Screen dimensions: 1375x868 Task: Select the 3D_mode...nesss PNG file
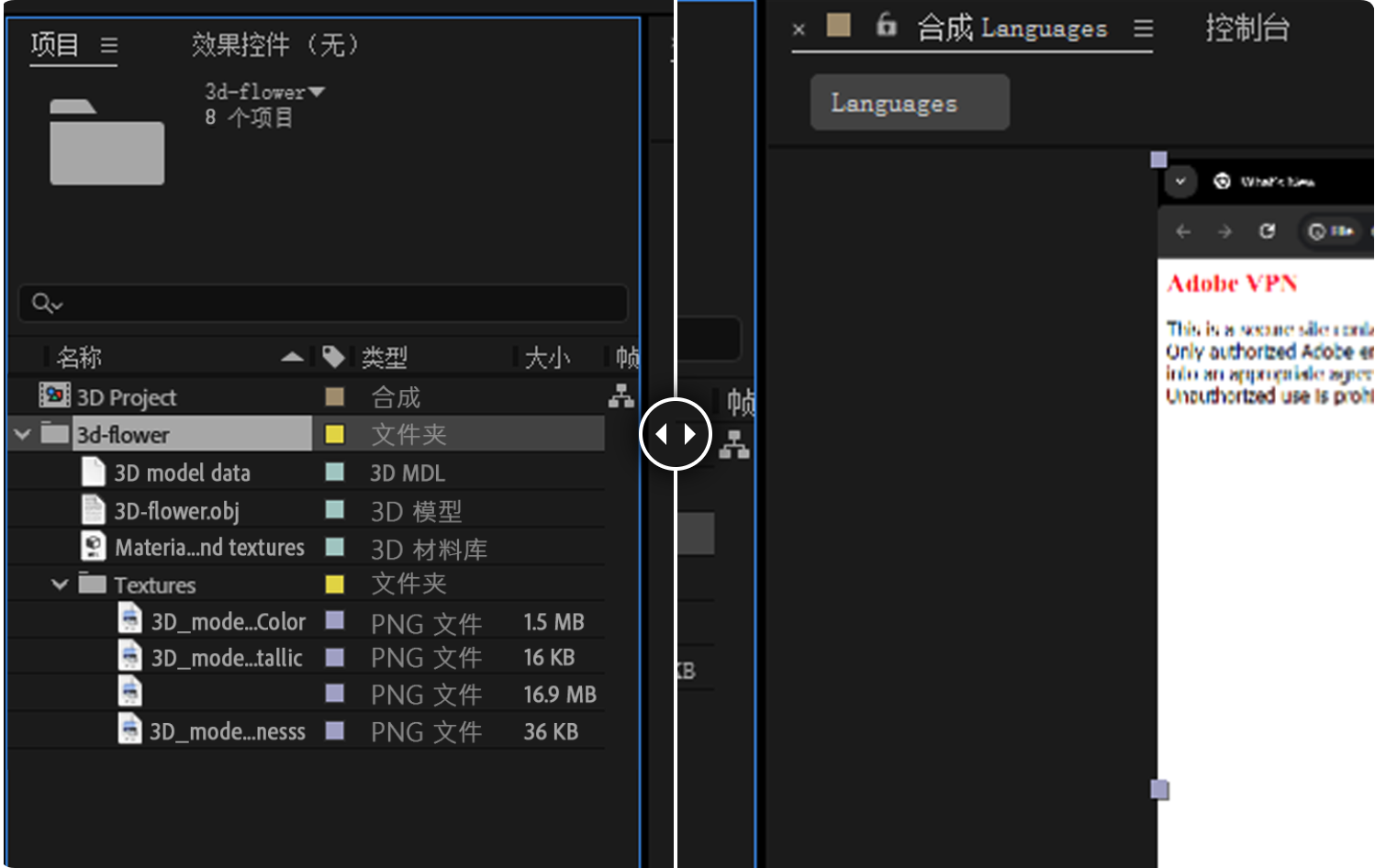[x=228, y=731]
